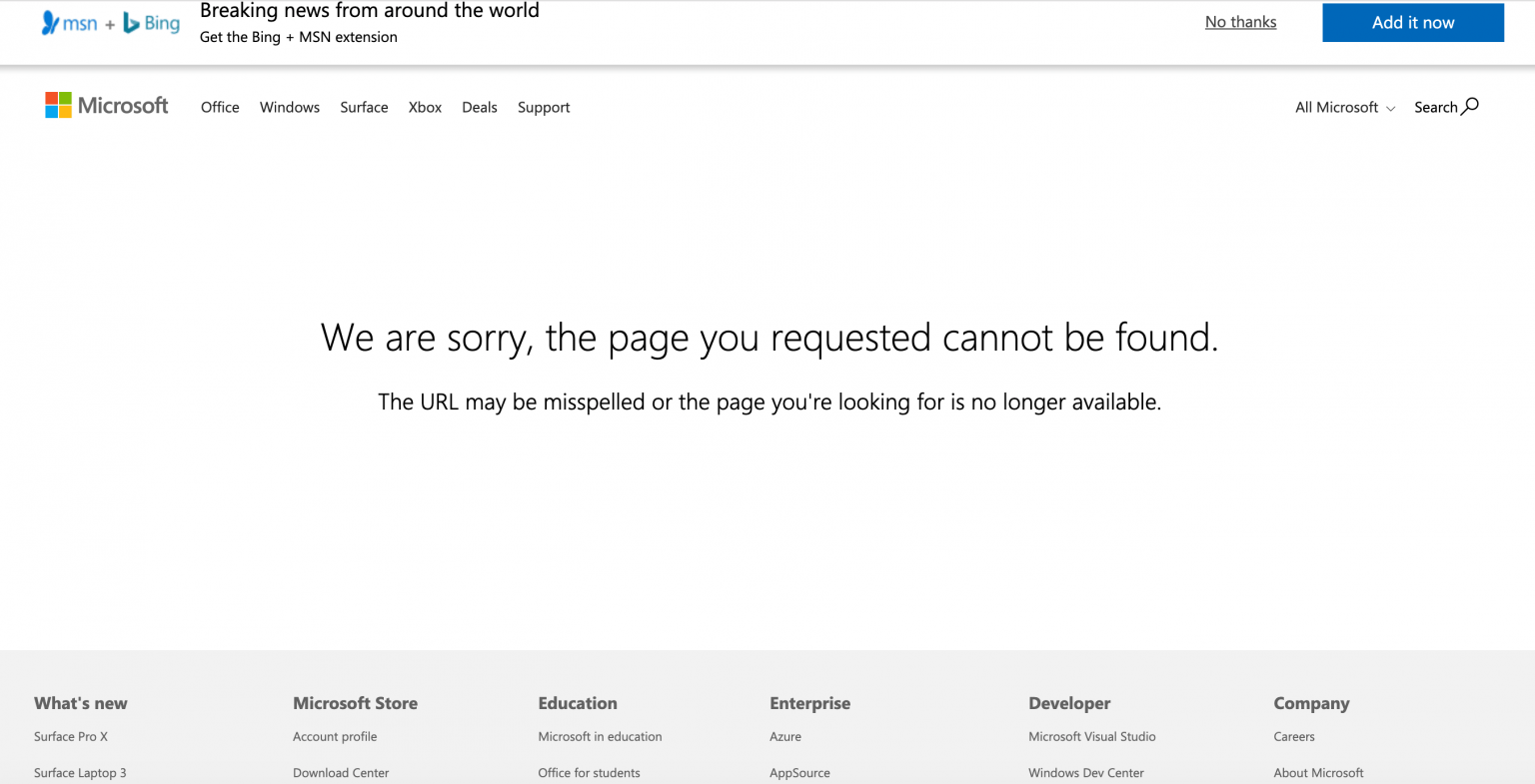Open Search using the magnifier icon
The height and width of the screenshot is (784, 1535).
[1470, 107]
